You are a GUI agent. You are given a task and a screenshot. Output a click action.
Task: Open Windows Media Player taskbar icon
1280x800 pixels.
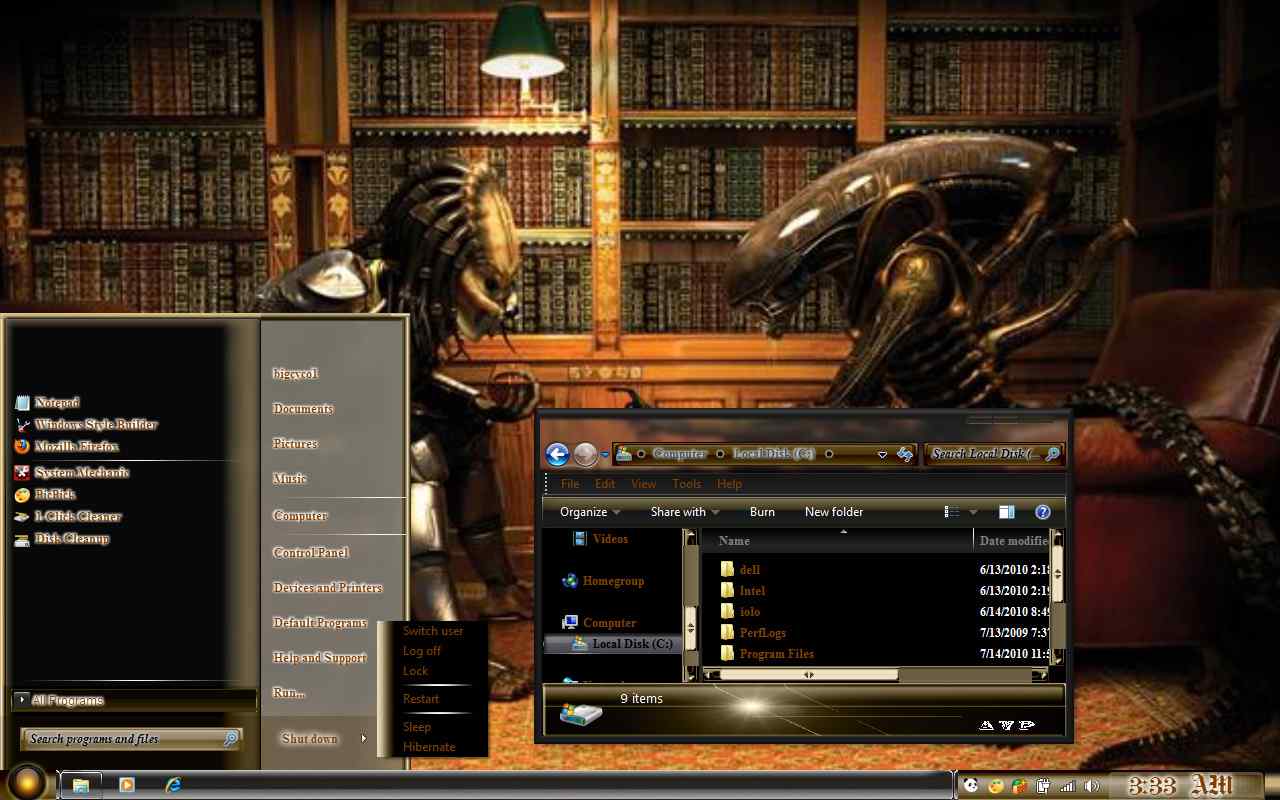click(127, 785)
